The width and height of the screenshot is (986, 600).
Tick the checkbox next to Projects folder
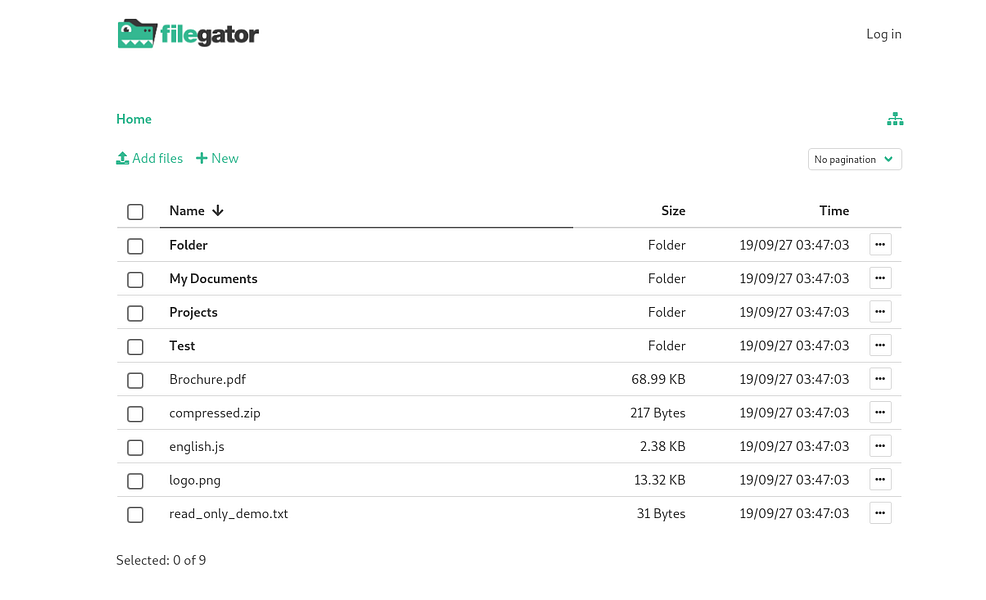[x=135, y=313]
